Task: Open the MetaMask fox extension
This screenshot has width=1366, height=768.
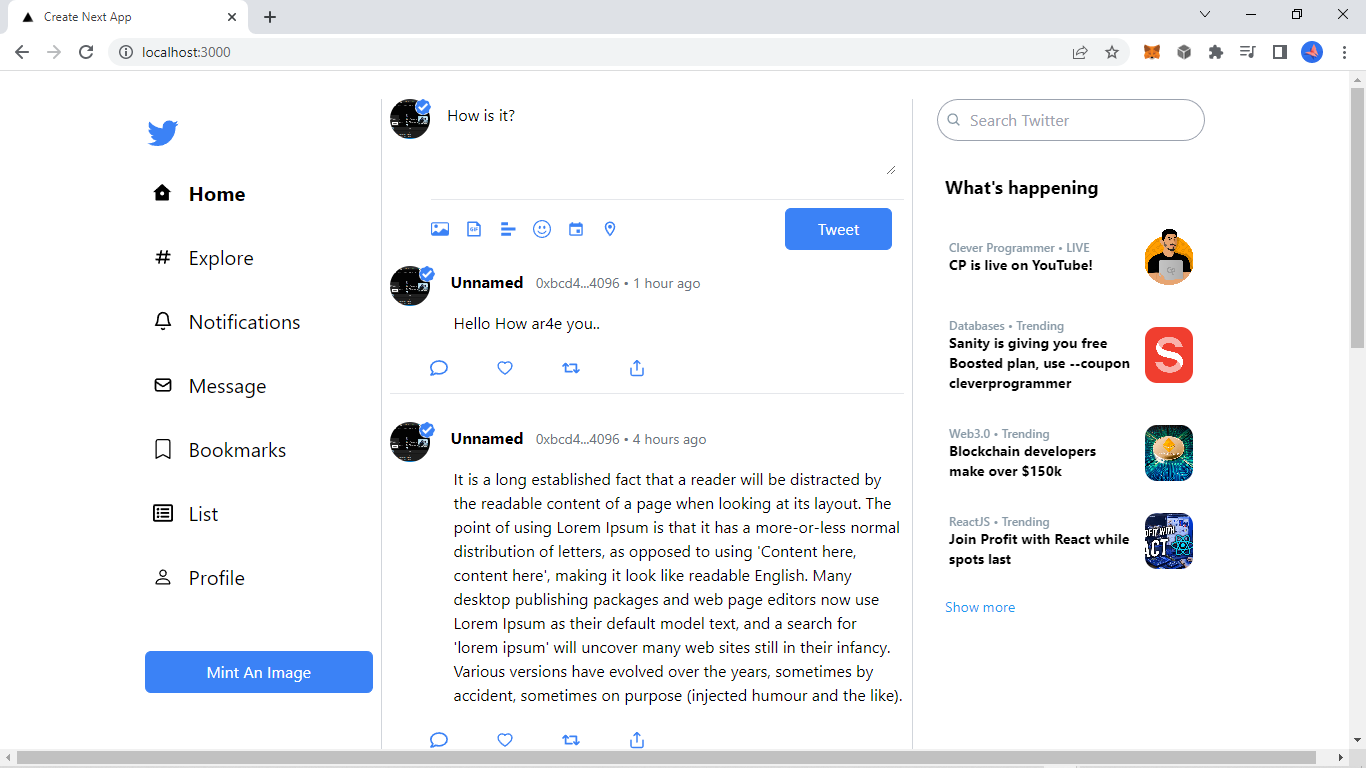Action: coord(1152,52)
